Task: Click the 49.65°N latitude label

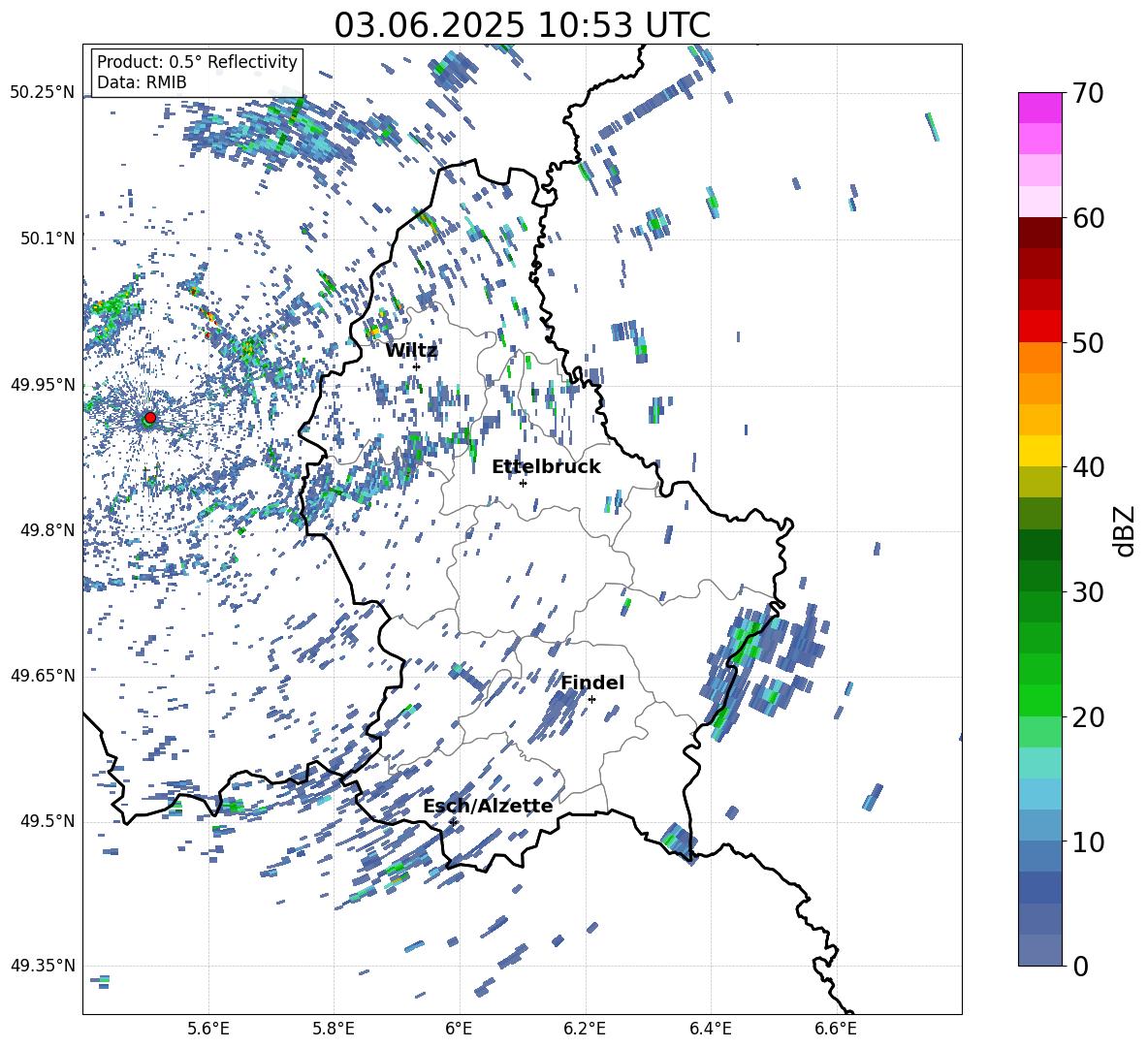Action: [x=43, y=675]
